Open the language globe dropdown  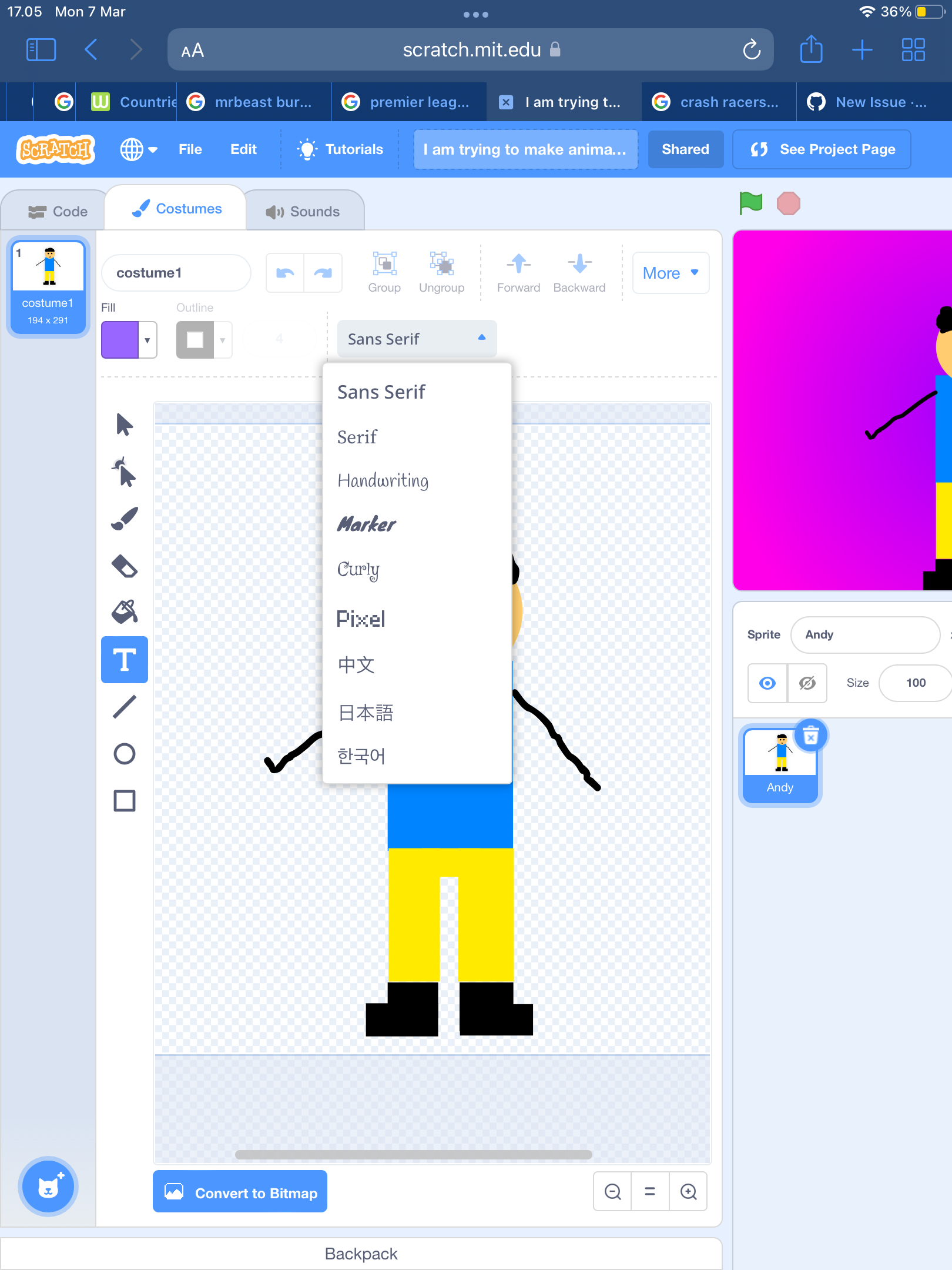pos(139,149)
